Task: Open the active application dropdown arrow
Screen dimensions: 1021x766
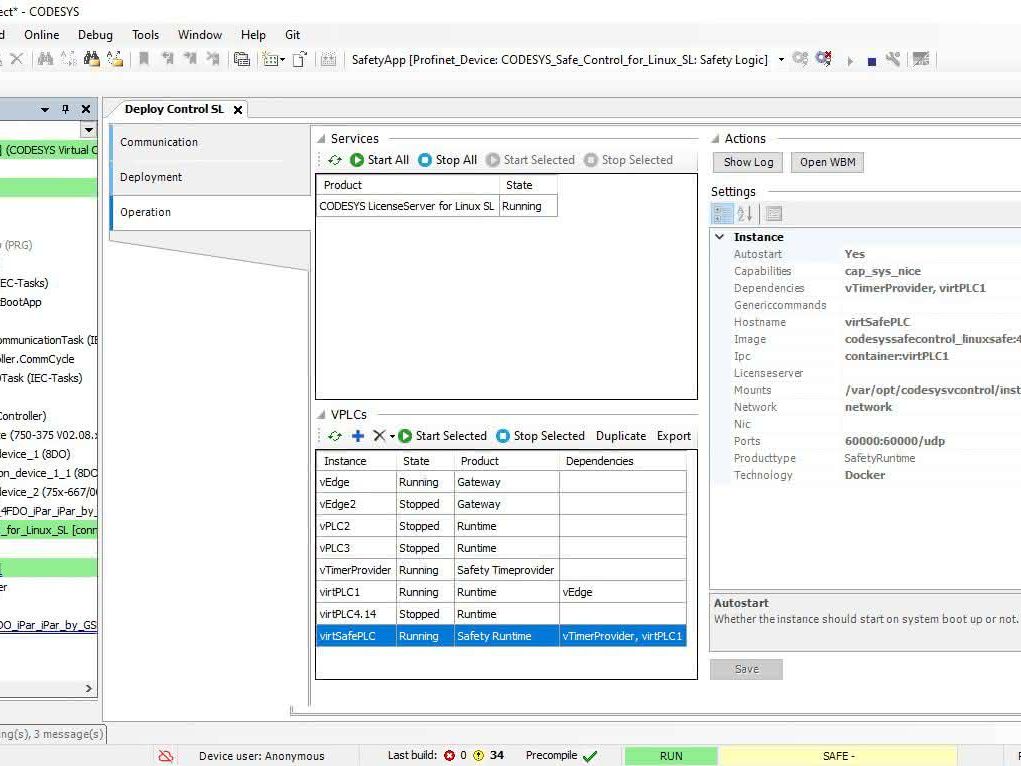Action: coord(781,60)
